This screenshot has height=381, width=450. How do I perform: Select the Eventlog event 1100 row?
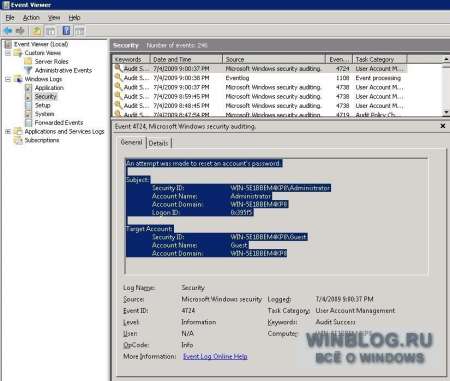[x=260, y=78]
